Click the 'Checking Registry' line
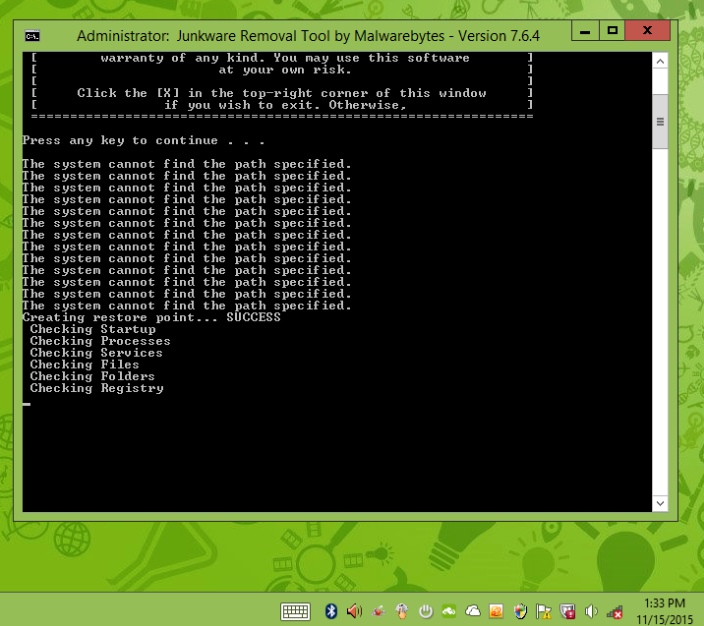 point(97,388)
